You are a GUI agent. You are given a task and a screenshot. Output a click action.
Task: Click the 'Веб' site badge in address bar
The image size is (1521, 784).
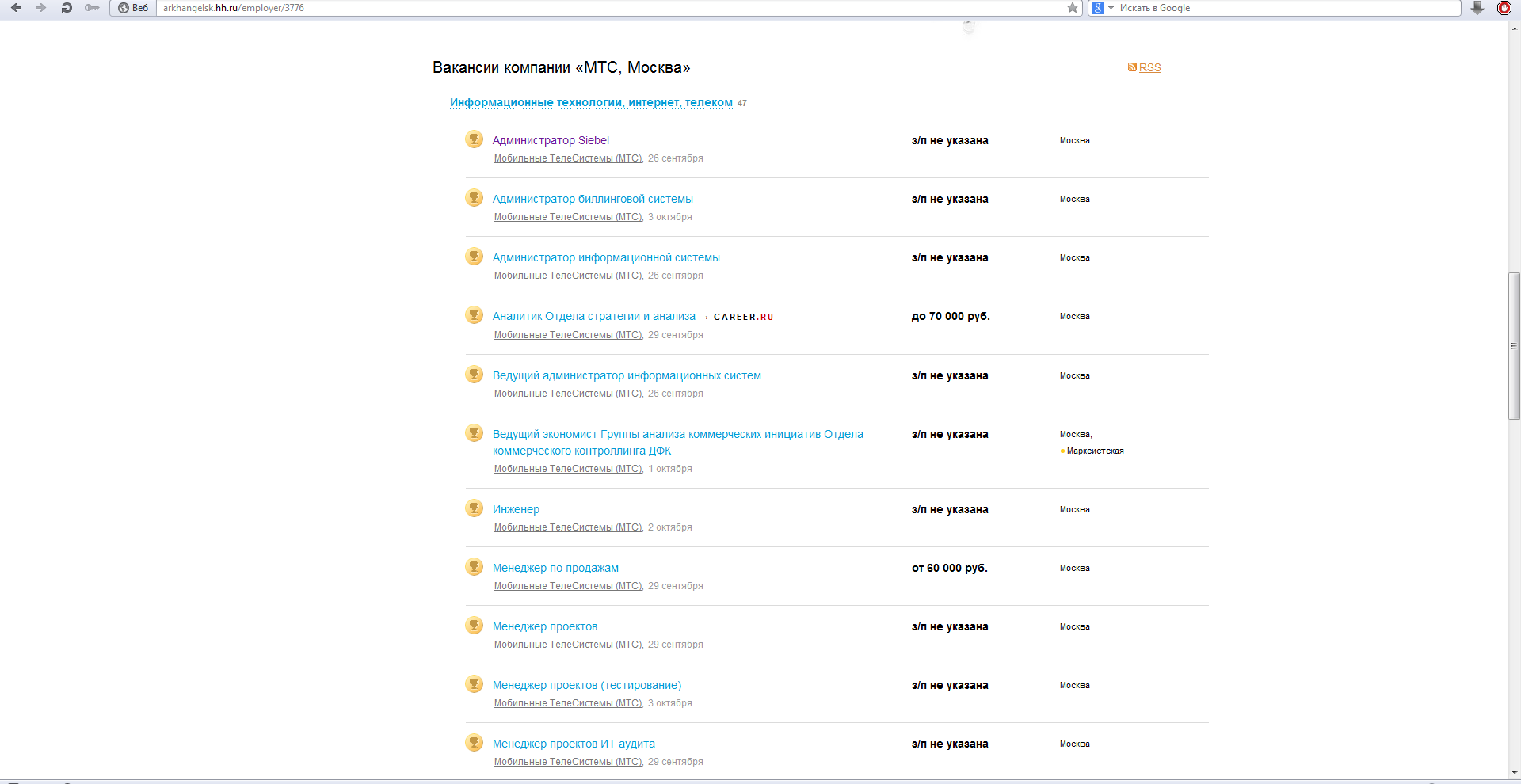coord(132,8)
